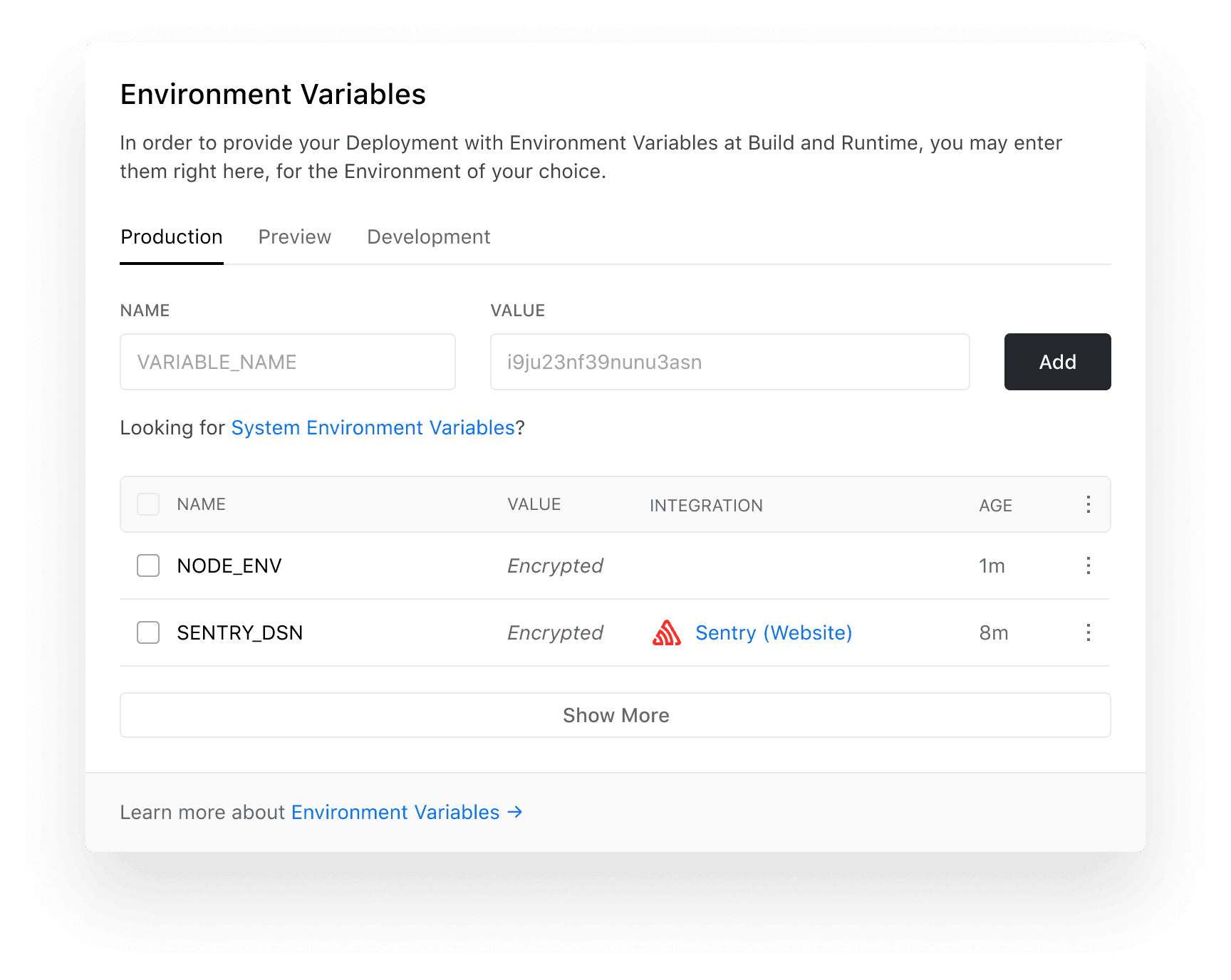This screenshot has height=980, width=1231.
Task: Open the table header three-dot menu
Action: point(1089,505)
